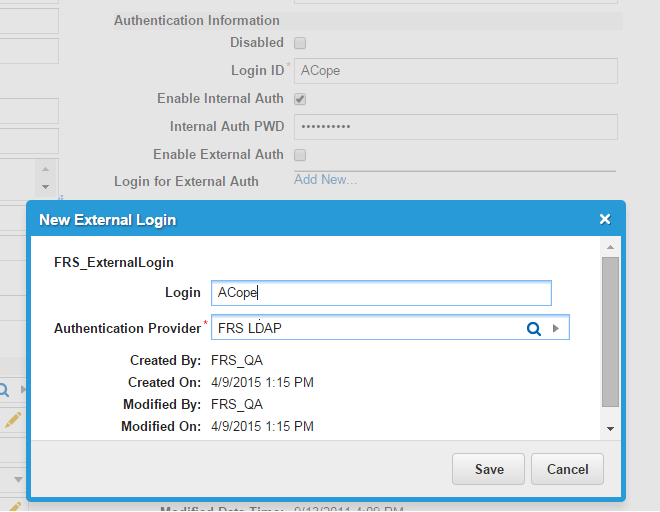Image resolution: width=660 pixels, height=512 pixels.
Task: Click the Save button
Action: click(x=489, y=469)
